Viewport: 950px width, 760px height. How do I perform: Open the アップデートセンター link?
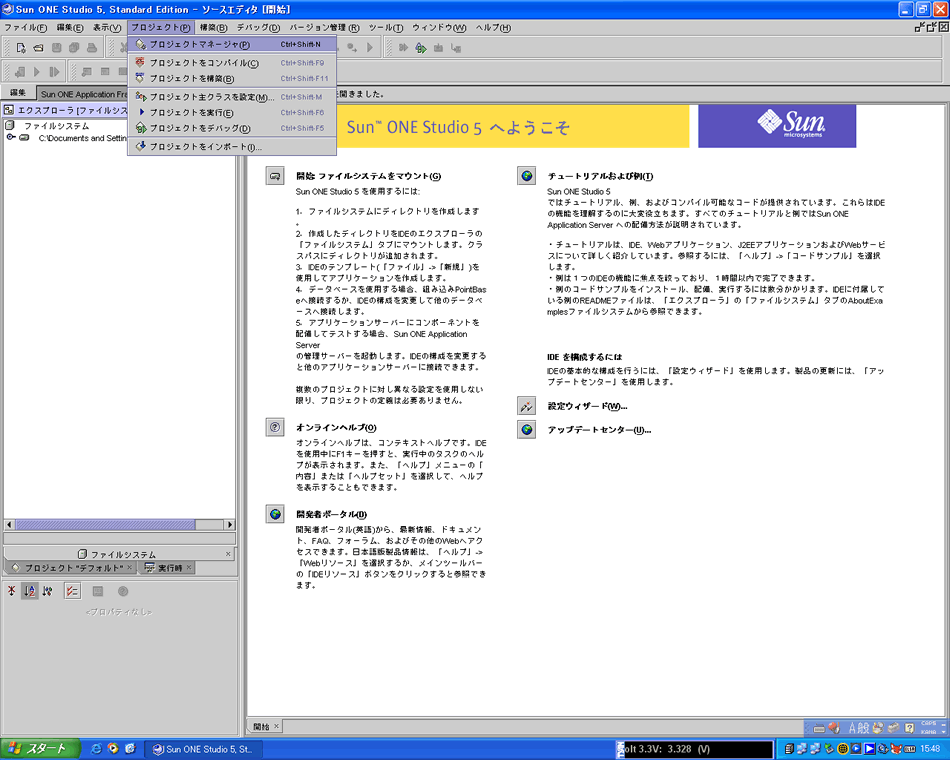point(599,430)
